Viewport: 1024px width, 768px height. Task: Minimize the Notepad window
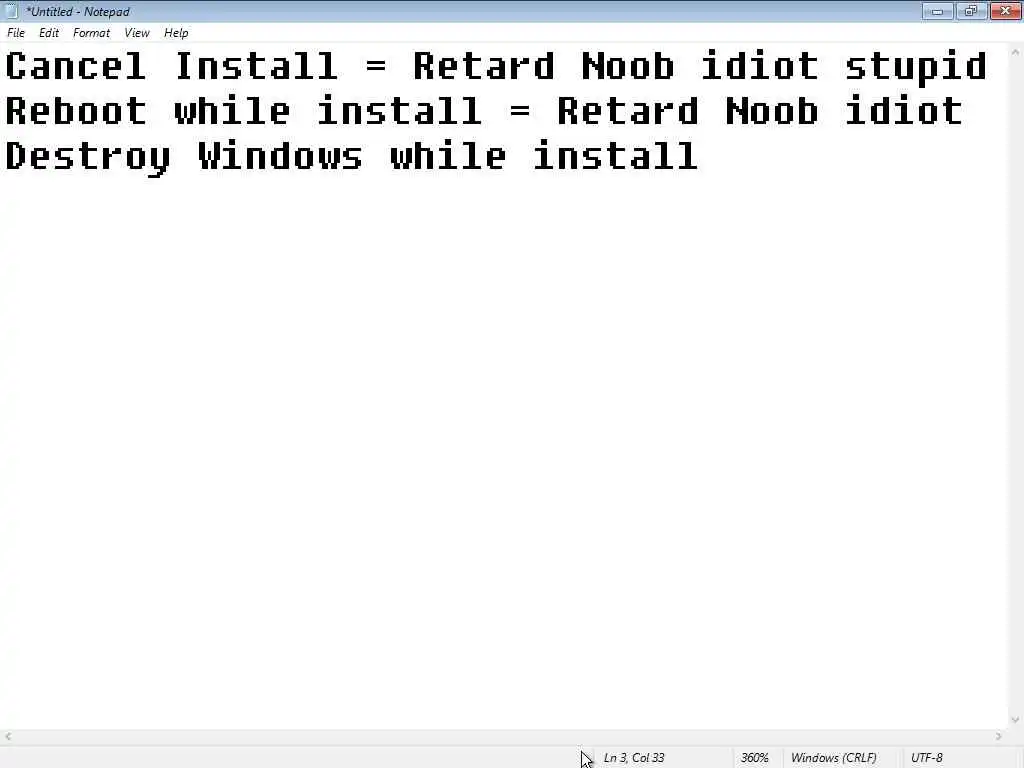tap(938, 11)
